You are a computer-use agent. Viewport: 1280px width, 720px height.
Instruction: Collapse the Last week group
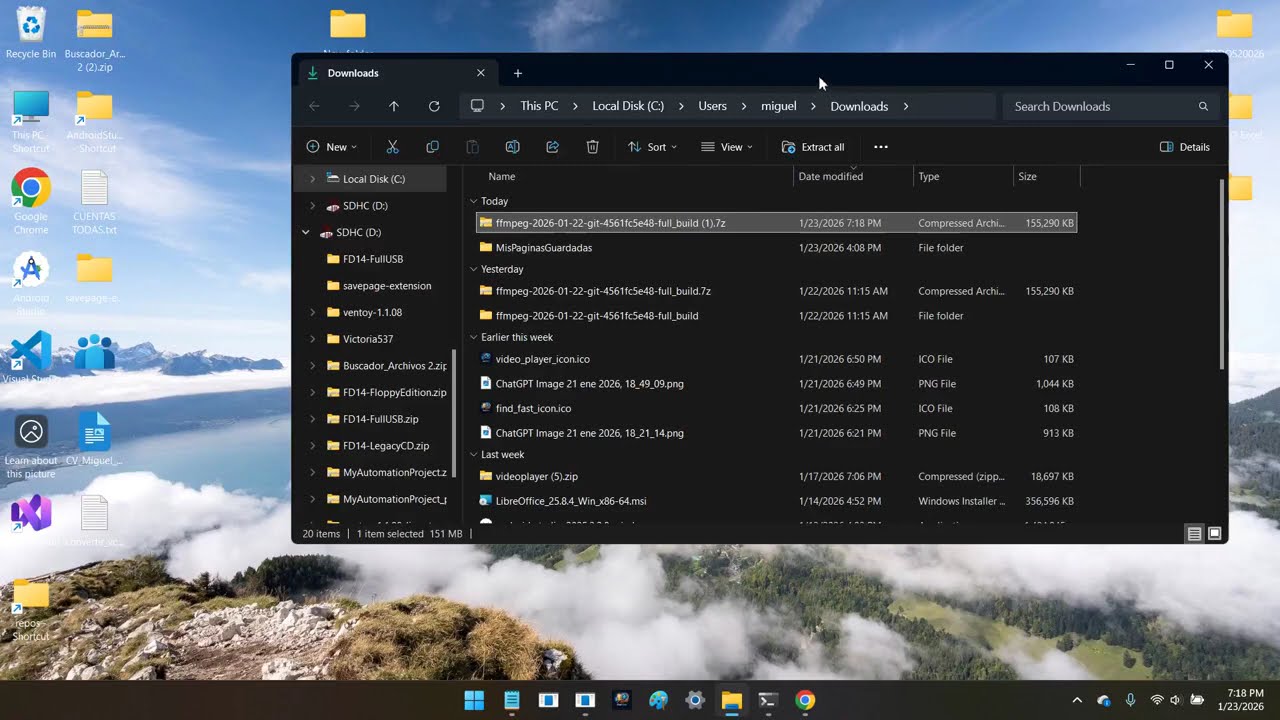coord(474,454)
